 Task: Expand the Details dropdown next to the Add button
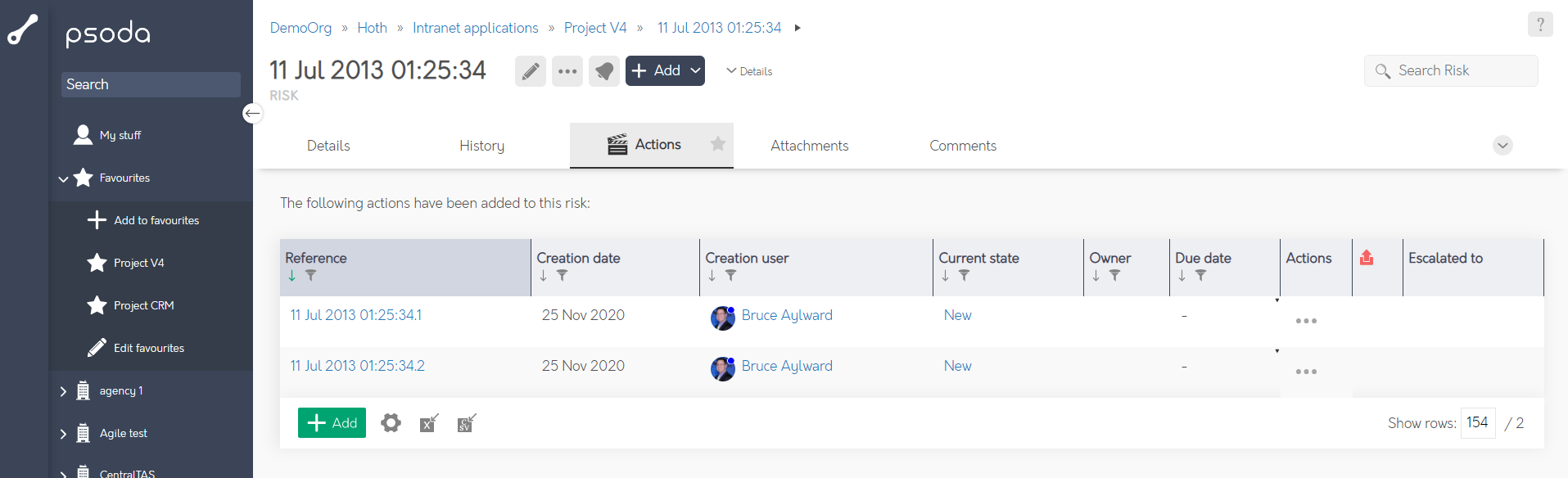point(749,71)
